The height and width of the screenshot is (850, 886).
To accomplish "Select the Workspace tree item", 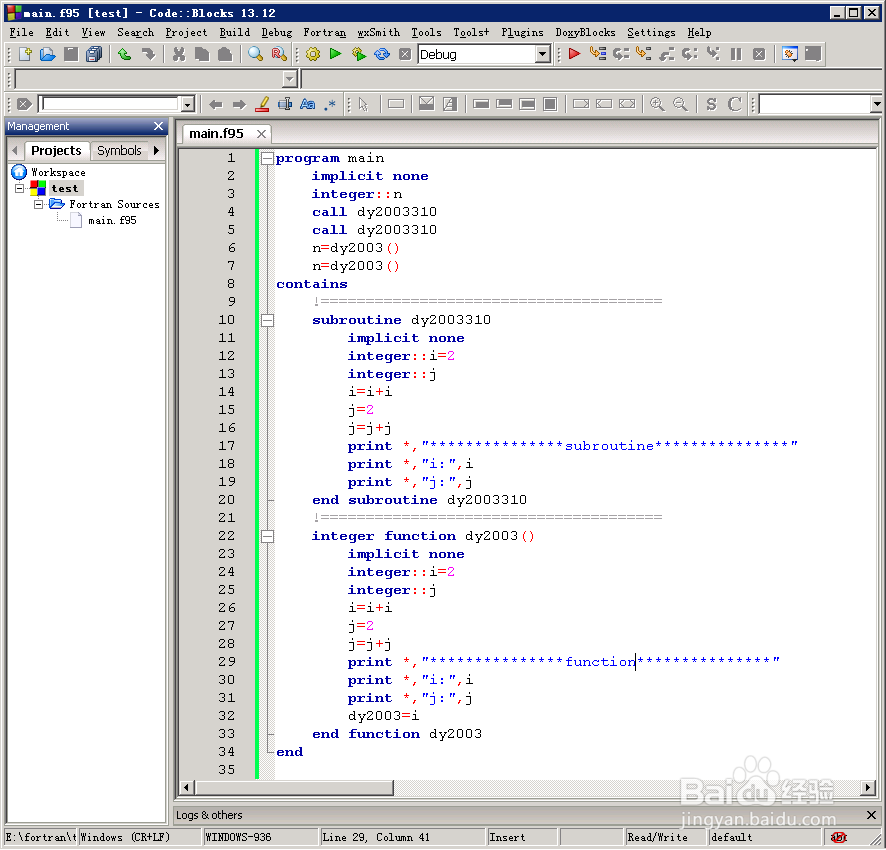I will pos(58,172).
